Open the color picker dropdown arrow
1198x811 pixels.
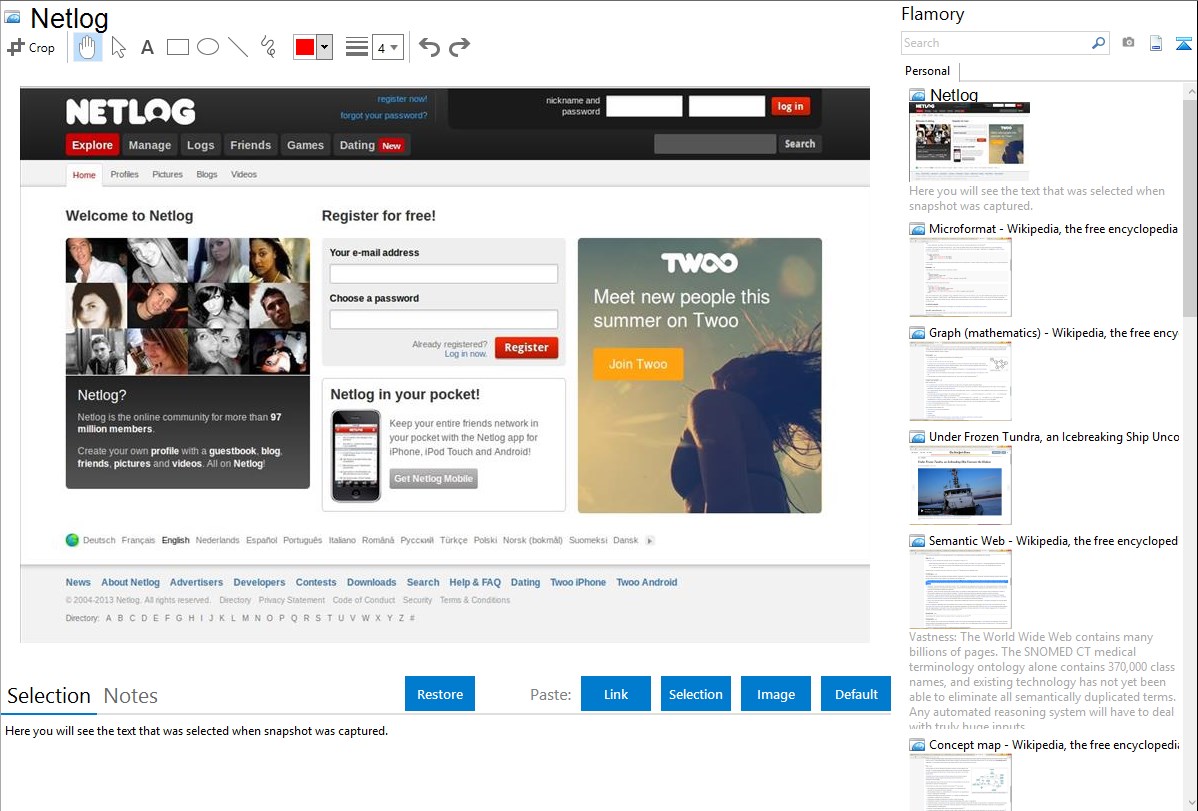(x=324, y=47)
